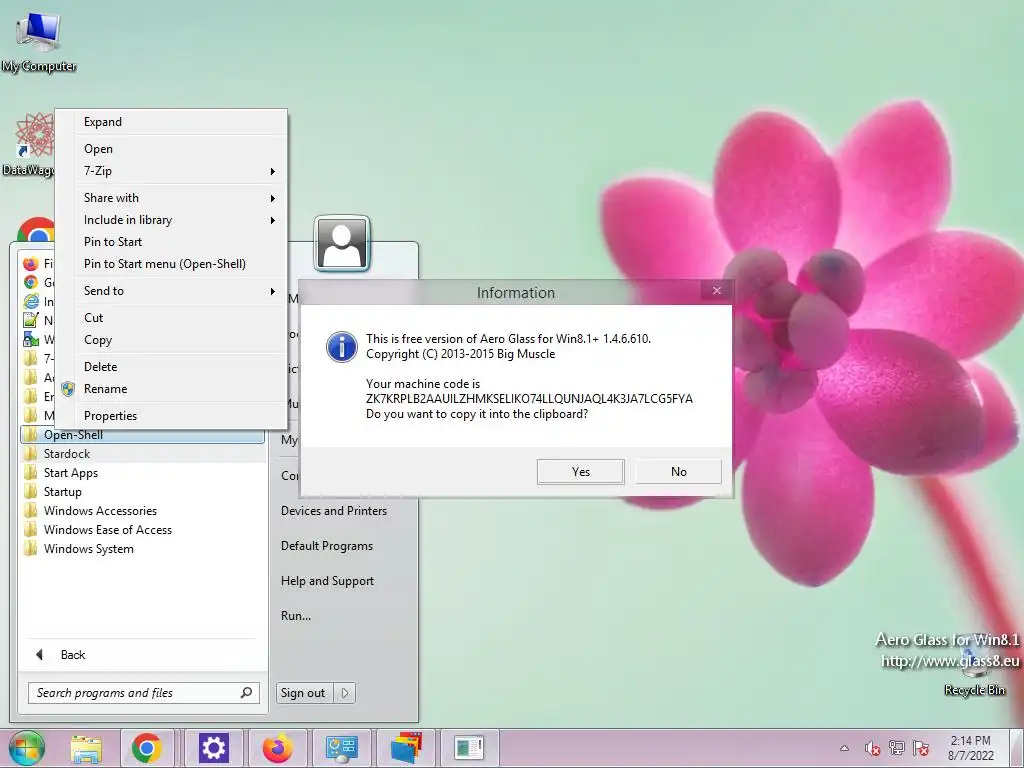This screenshot has width=1024, height=768.
Task: Choose Open in the context menu
Action: (x=171, y=149)
